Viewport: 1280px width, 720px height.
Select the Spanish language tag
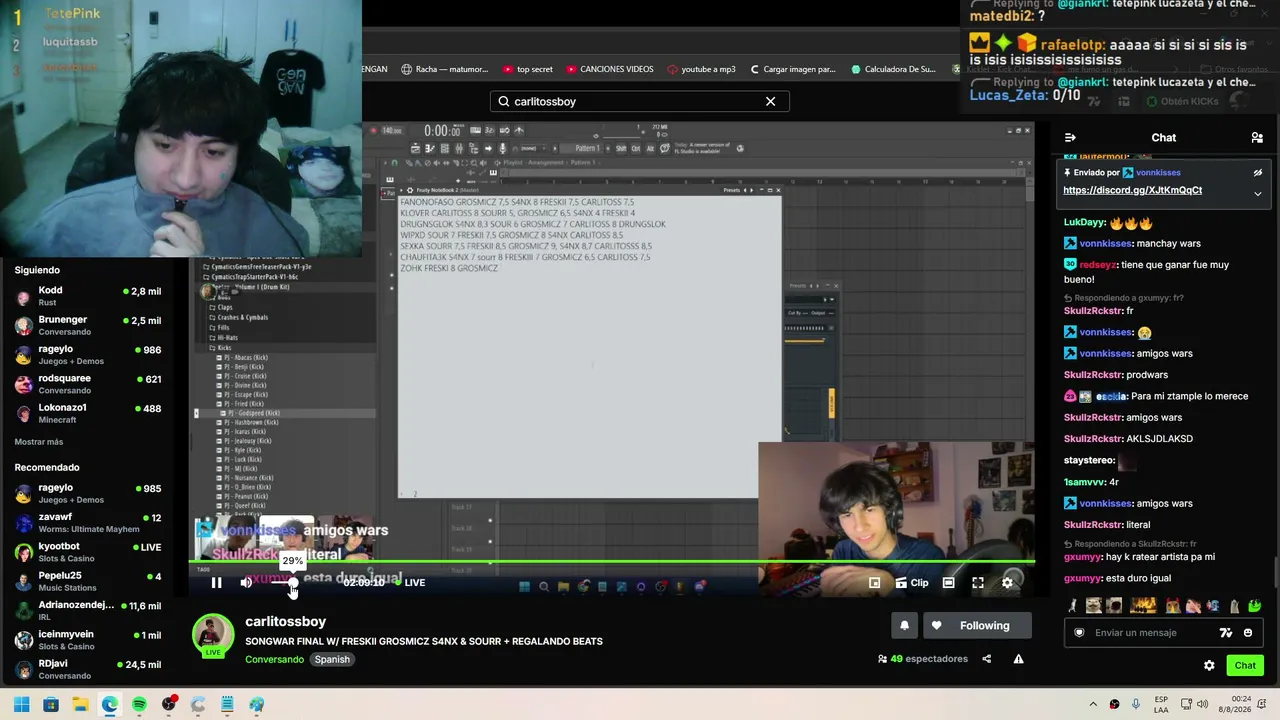point(332,659)
